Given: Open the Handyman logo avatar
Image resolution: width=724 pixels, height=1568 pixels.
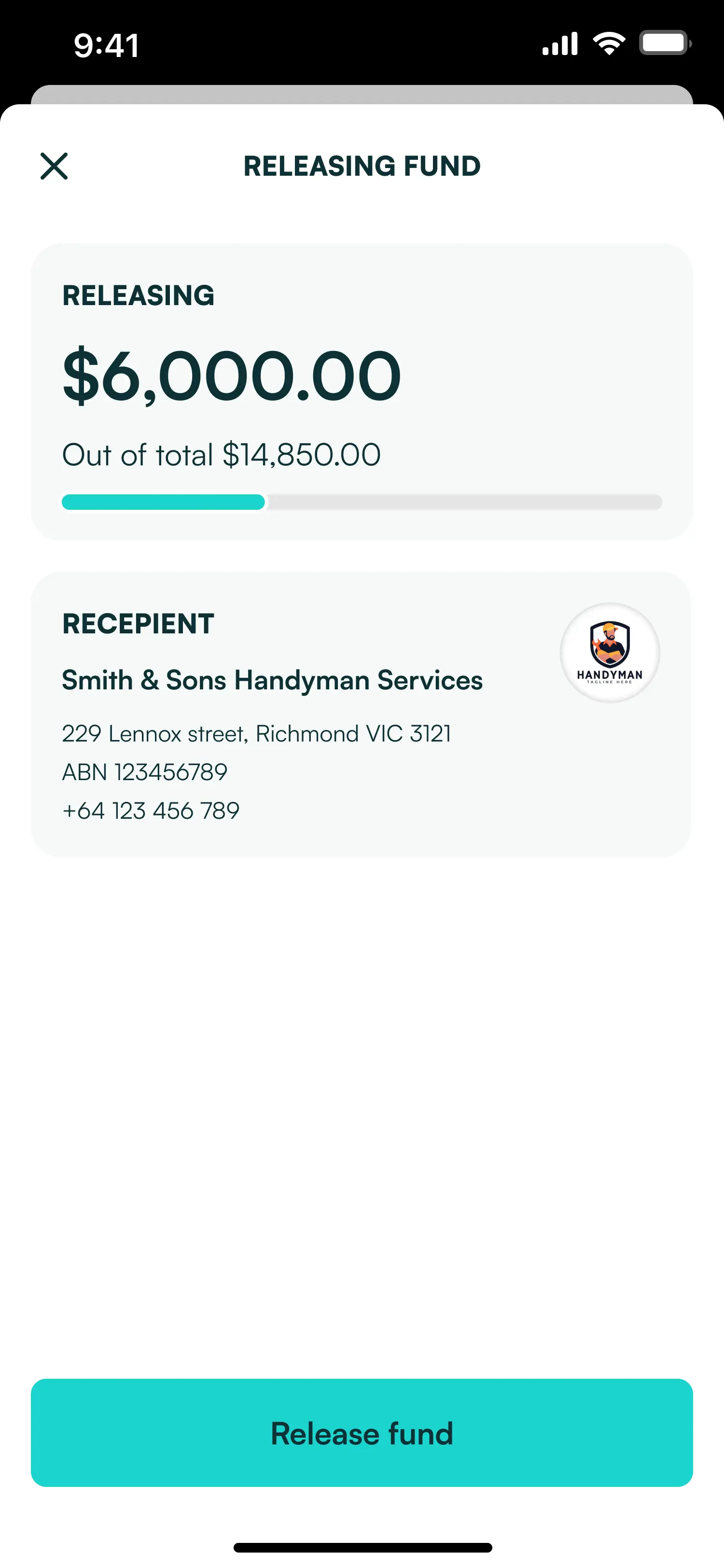Looking at the screenshot, I should click(610, 653).
